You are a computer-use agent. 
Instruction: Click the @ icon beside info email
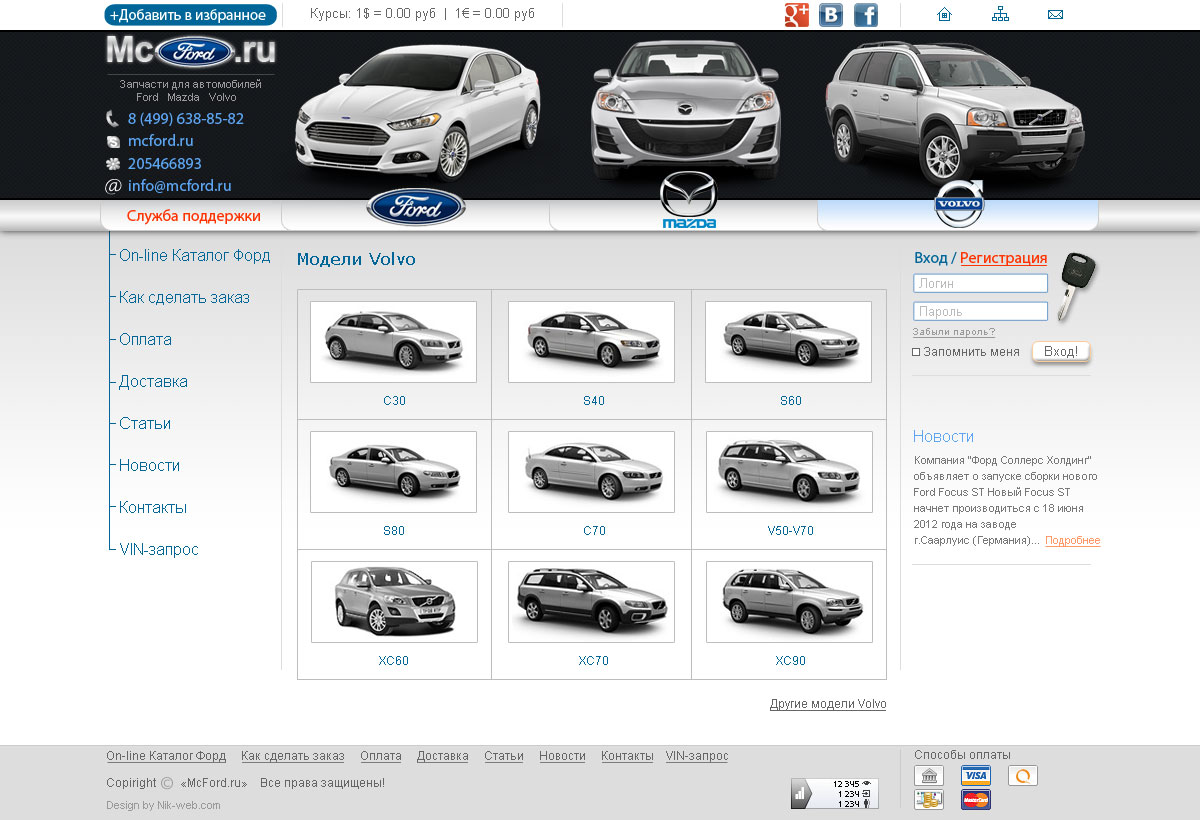(113, 186)
